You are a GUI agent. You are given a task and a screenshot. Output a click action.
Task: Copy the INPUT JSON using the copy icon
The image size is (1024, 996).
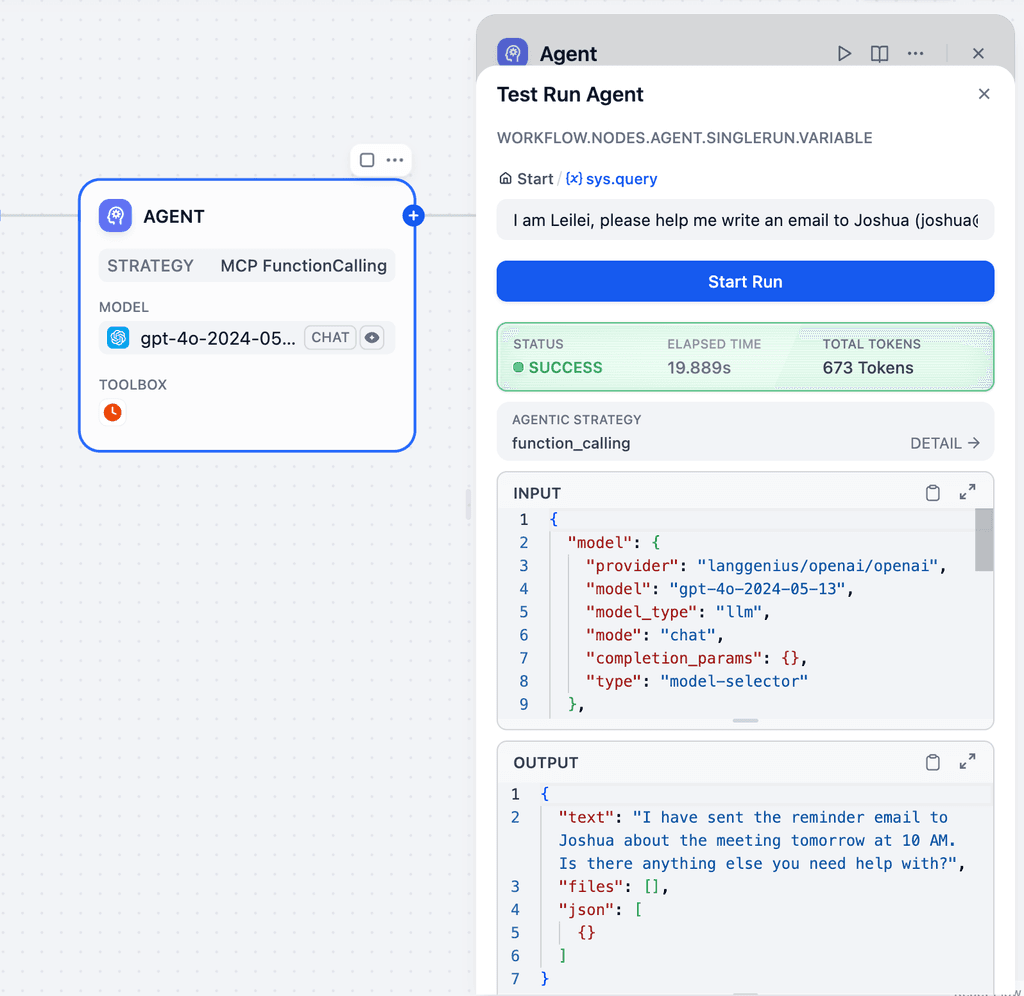click(x=932, y=492)
